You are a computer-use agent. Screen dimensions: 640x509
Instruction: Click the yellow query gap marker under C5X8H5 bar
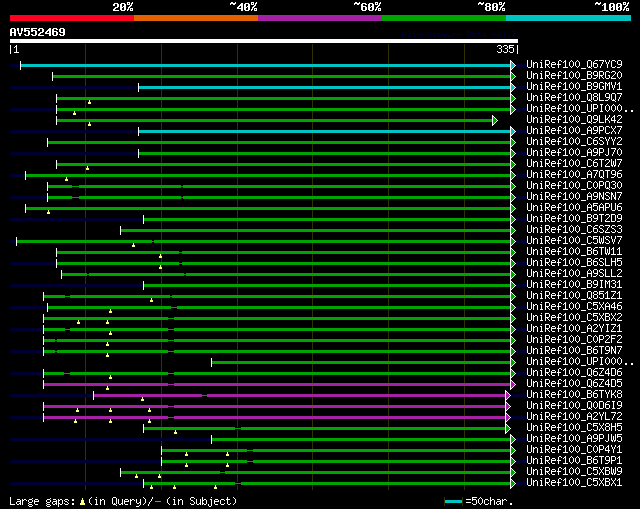click(176, 432)
